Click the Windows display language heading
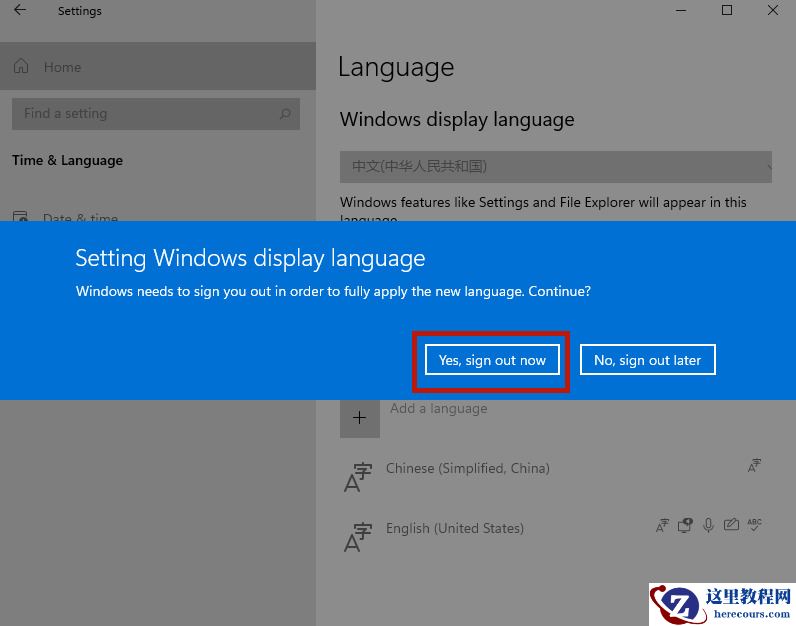The height and width of the screenshot is (626, 796). click(x=457, y=120)
